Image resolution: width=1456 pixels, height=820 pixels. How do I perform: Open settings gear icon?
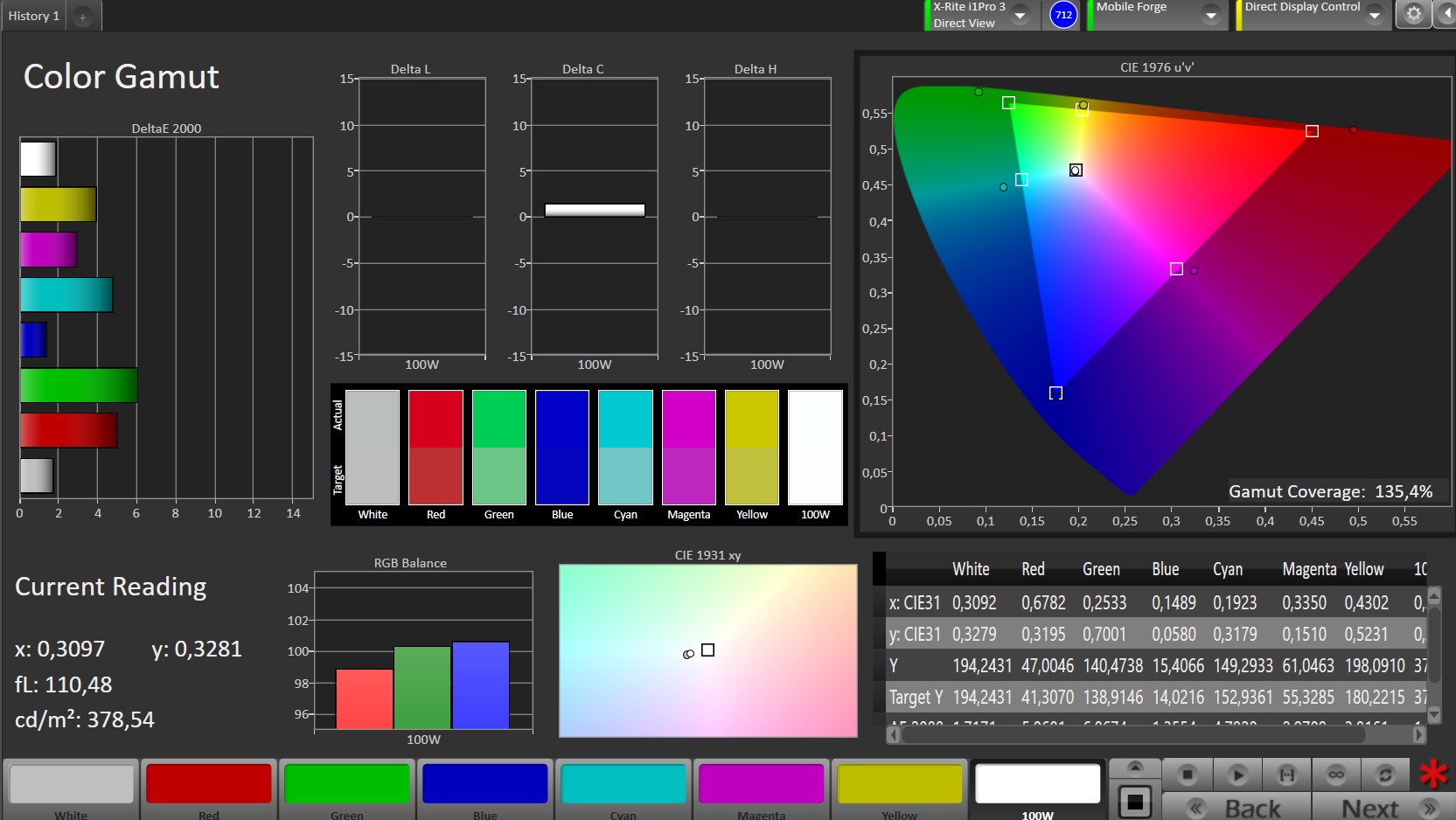(x=1413, y=14)
